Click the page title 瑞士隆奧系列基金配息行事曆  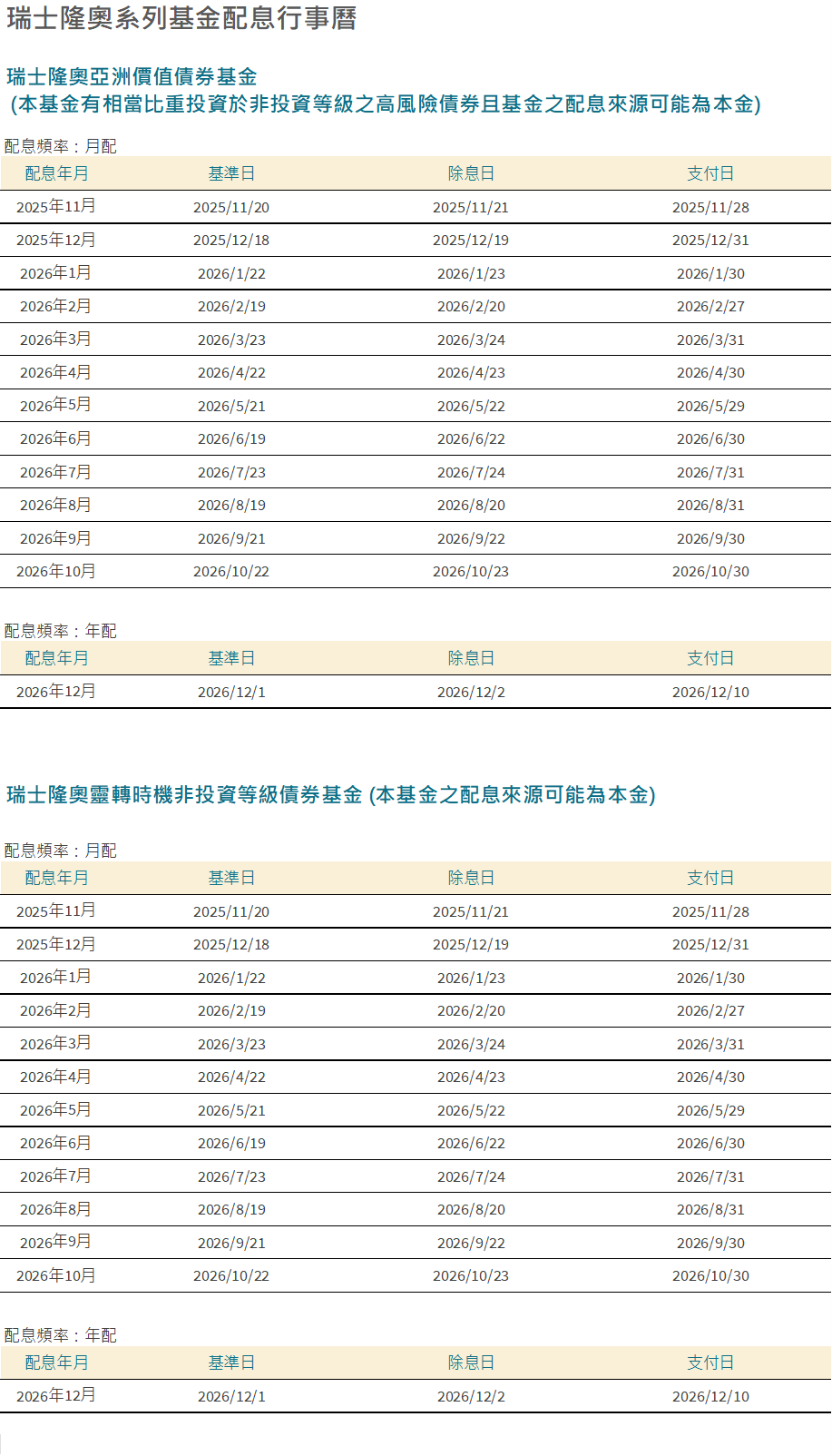coord(181,18)
